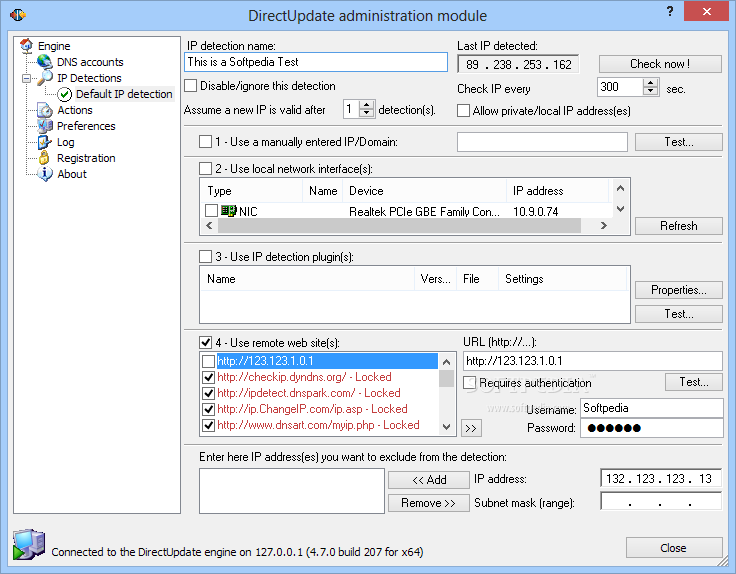Focus the IP detection name field

coord(316,62)
